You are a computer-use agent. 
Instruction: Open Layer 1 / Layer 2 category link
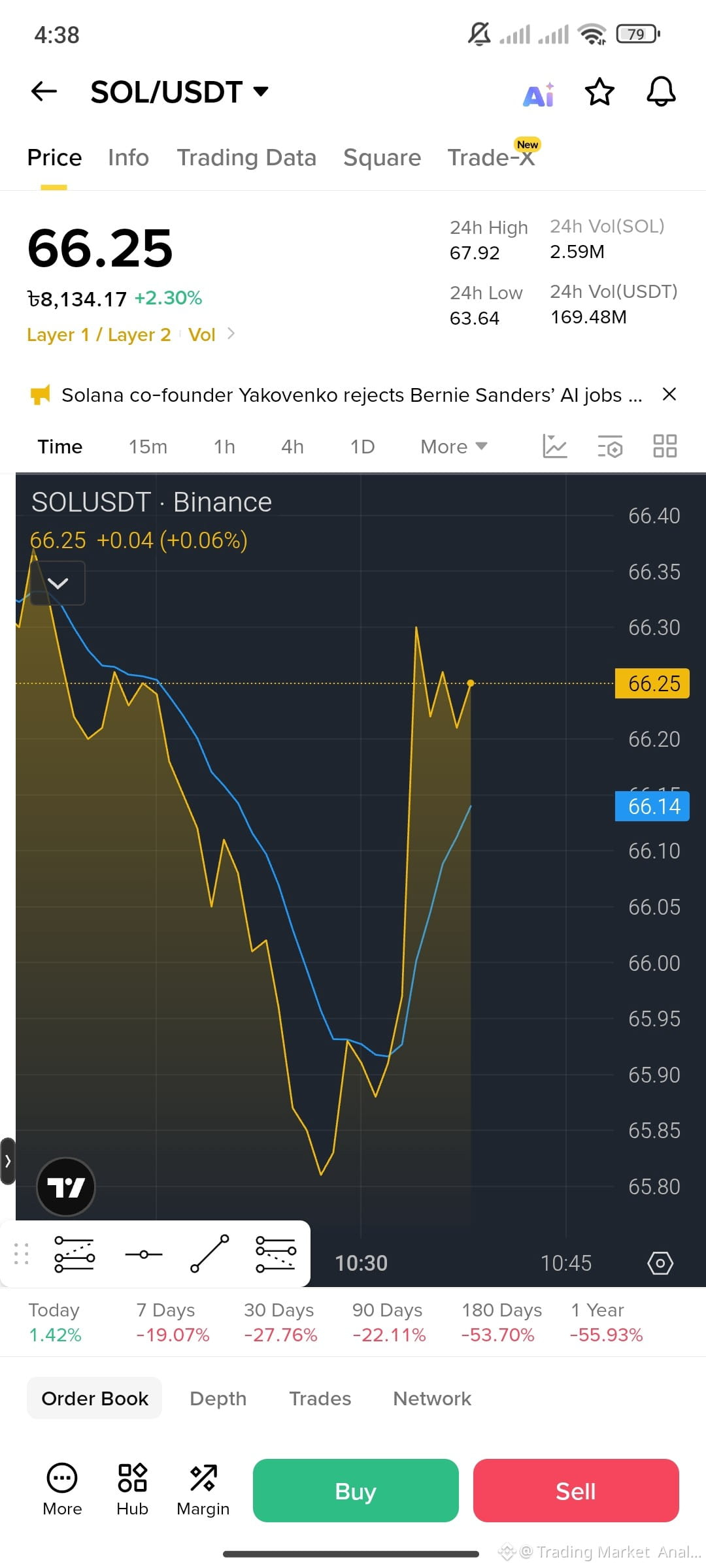coord(99,335)
